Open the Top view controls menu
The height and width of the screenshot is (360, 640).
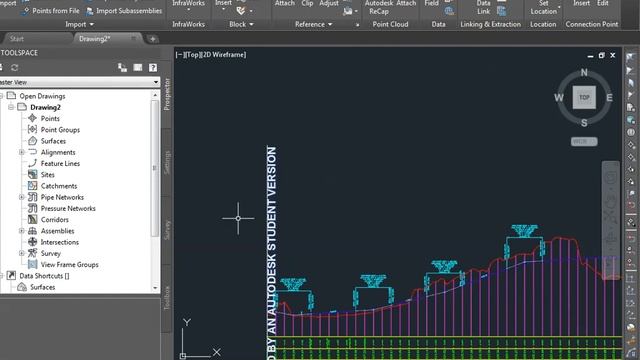coord(193,55)
